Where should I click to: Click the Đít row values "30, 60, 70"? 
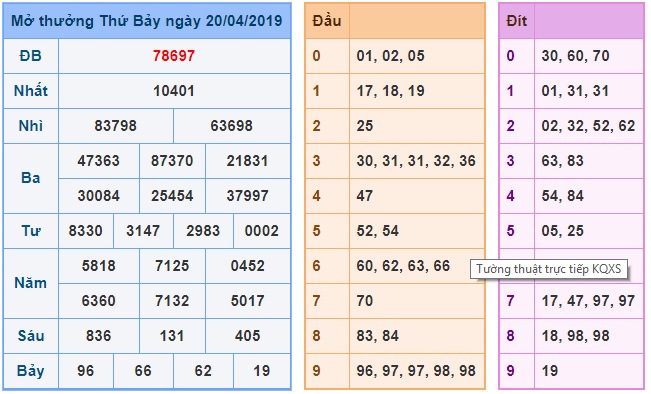(x=575, y=56)
